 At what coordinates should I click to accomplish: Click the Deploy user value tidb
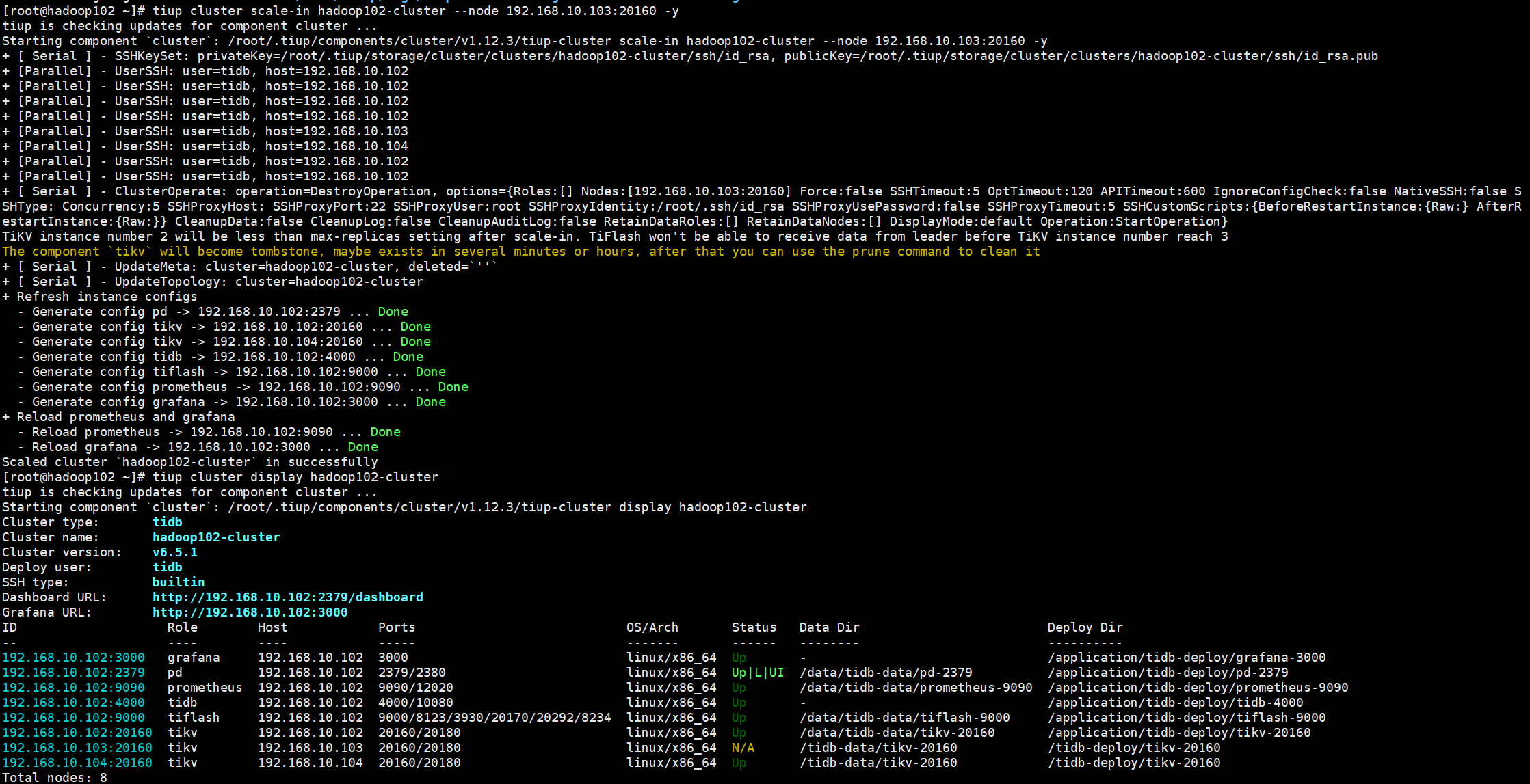[x=167, y=567]
